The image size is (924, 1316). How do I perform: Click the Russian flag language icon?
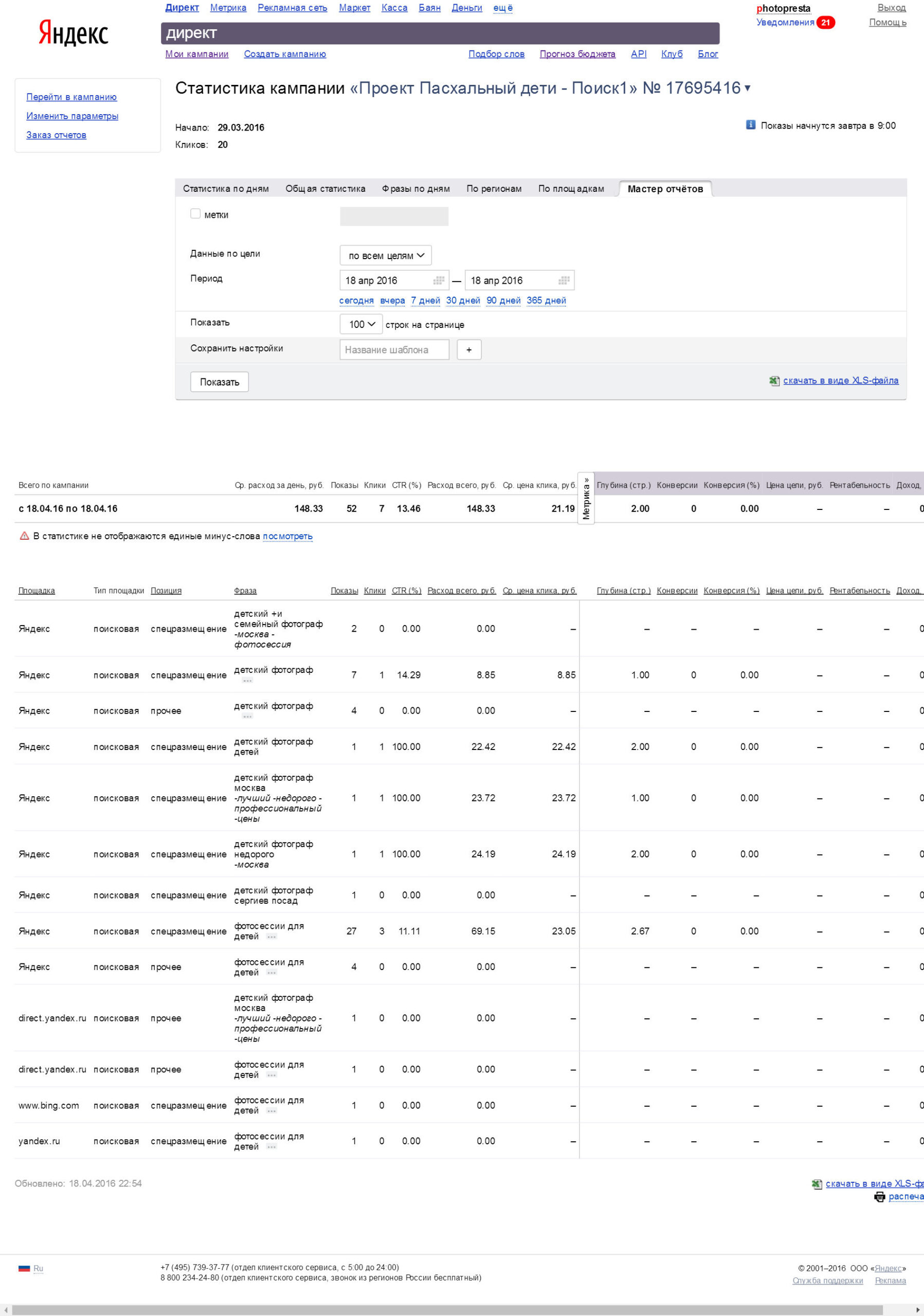24,1269
